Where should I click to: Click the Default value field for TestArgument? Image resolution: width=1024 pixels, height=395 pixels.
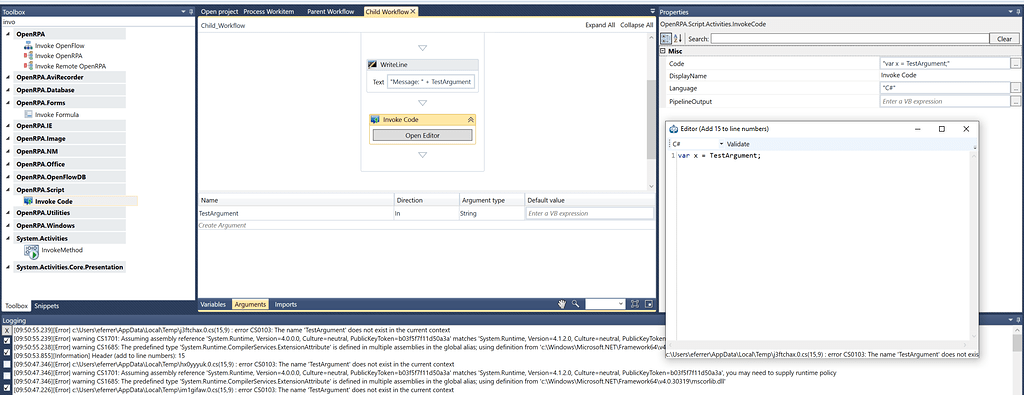pos(589,213)
